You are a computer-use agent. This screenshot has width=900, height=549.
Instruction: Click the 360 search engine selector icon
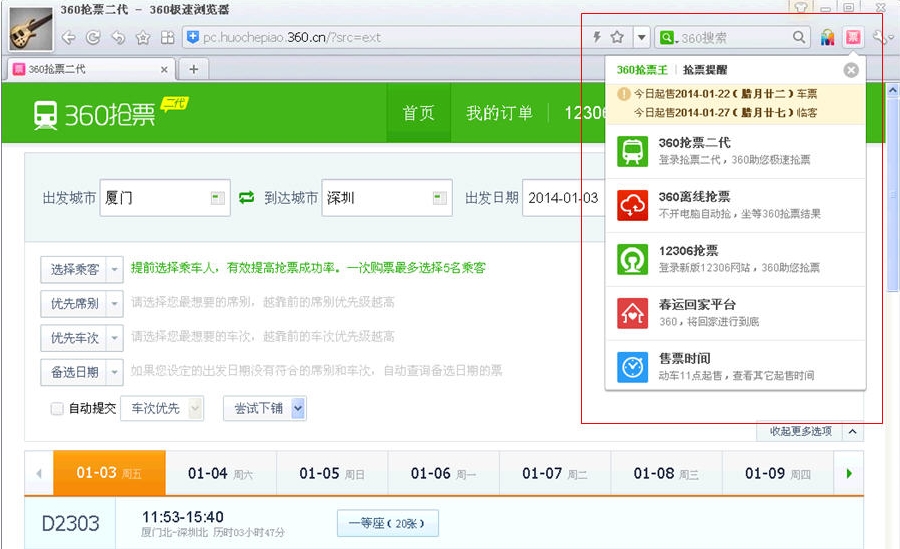tap(668, 38)
